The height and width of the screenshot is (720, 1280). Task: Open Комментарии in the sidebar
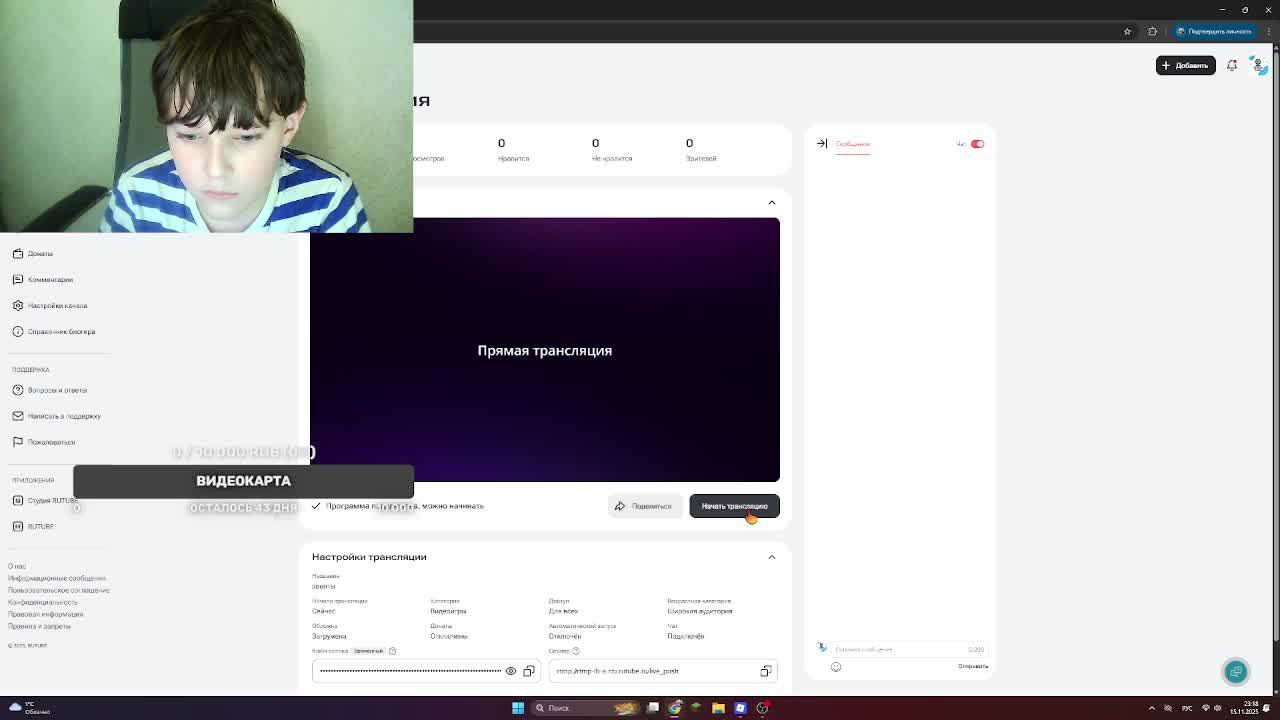[x=50, y=280]
